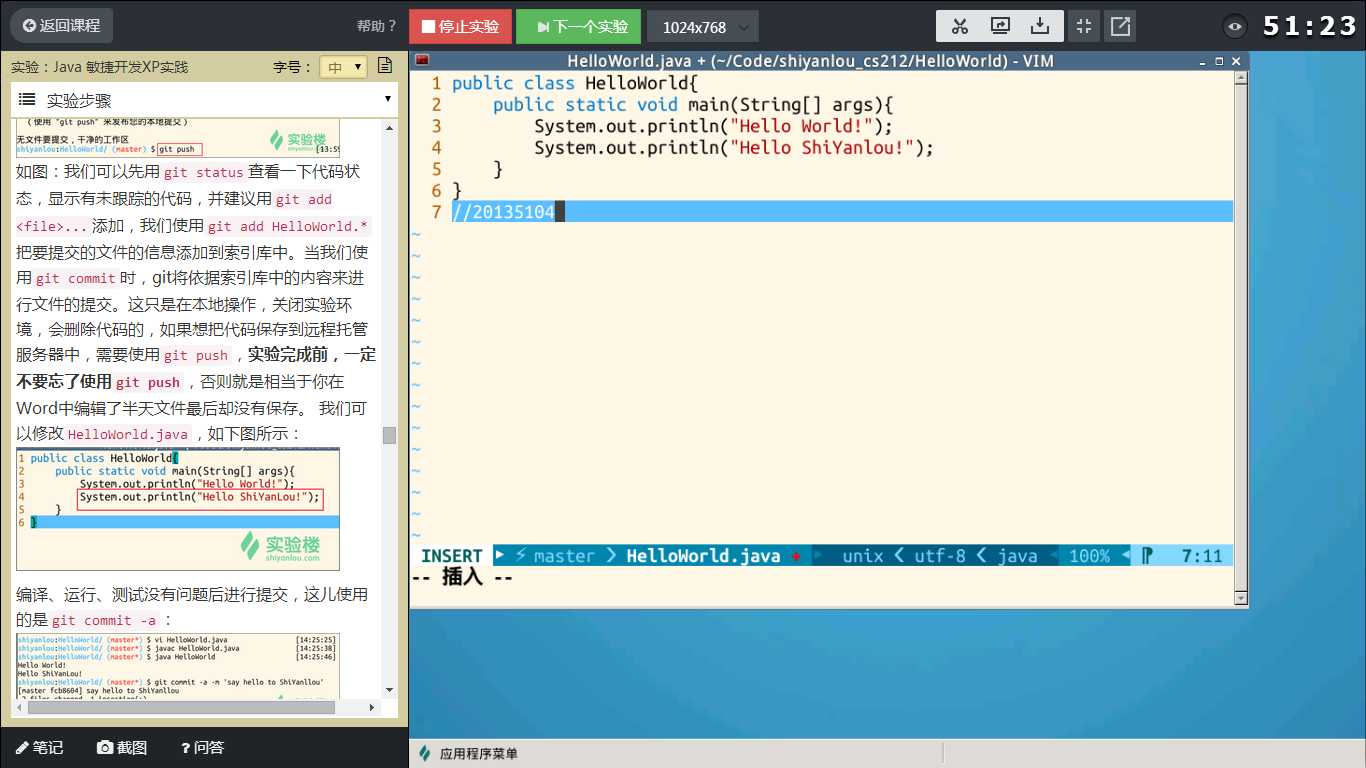Click the "Hello World!" println line
This screenshot has width=1366, height=768.
713,126
